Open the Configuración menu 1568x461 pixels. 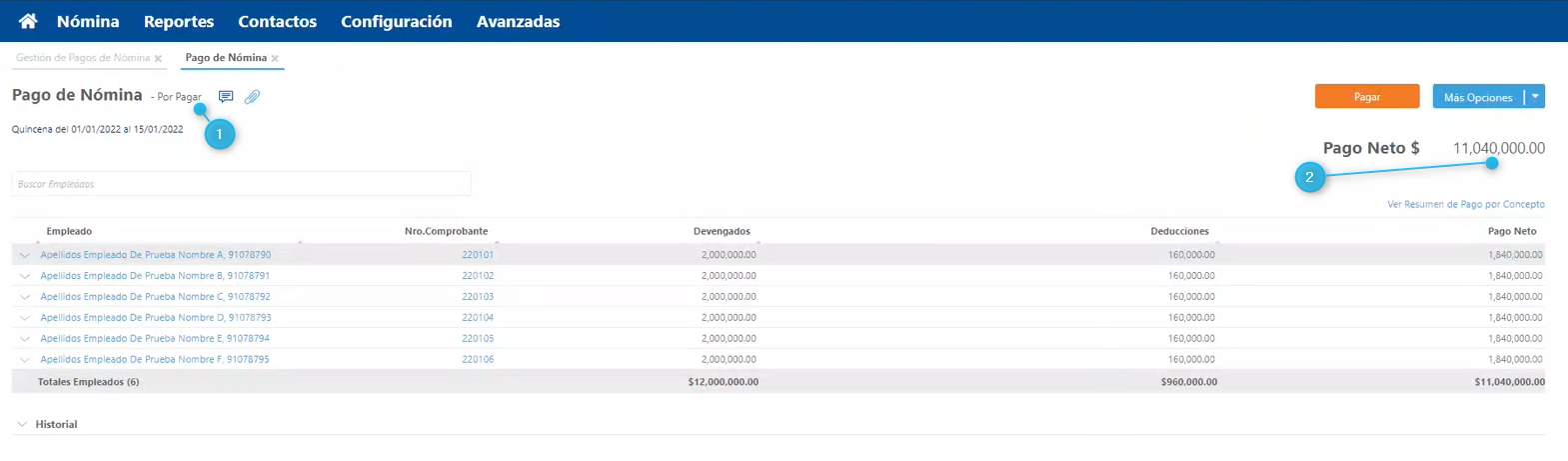pyautogui.click(x=396, y=21)
